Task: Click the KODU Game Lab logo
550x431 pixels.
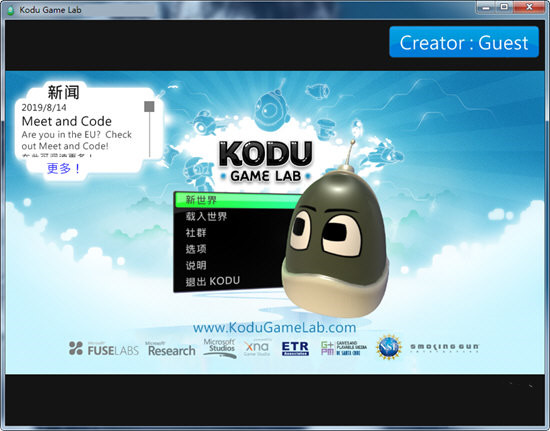Action: (266, 162)
